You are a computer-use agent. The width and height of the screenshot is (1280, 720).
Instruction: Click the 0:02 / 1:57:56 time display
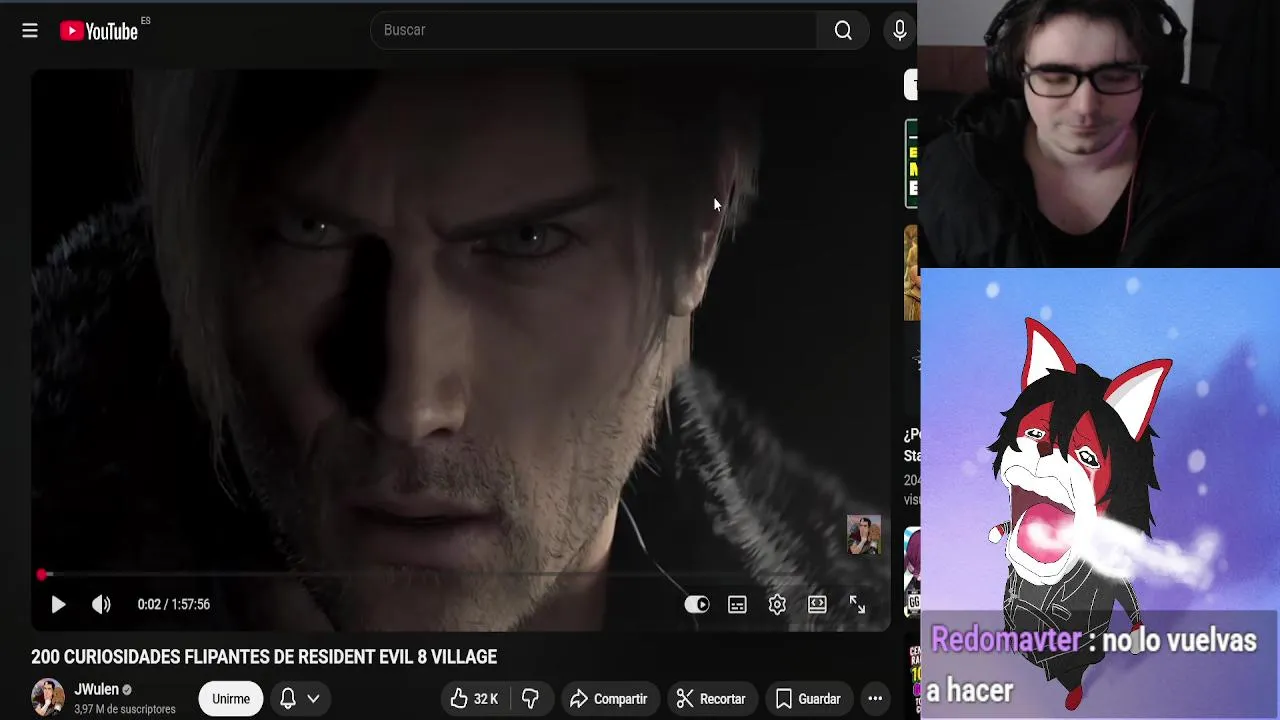(174, 604)
